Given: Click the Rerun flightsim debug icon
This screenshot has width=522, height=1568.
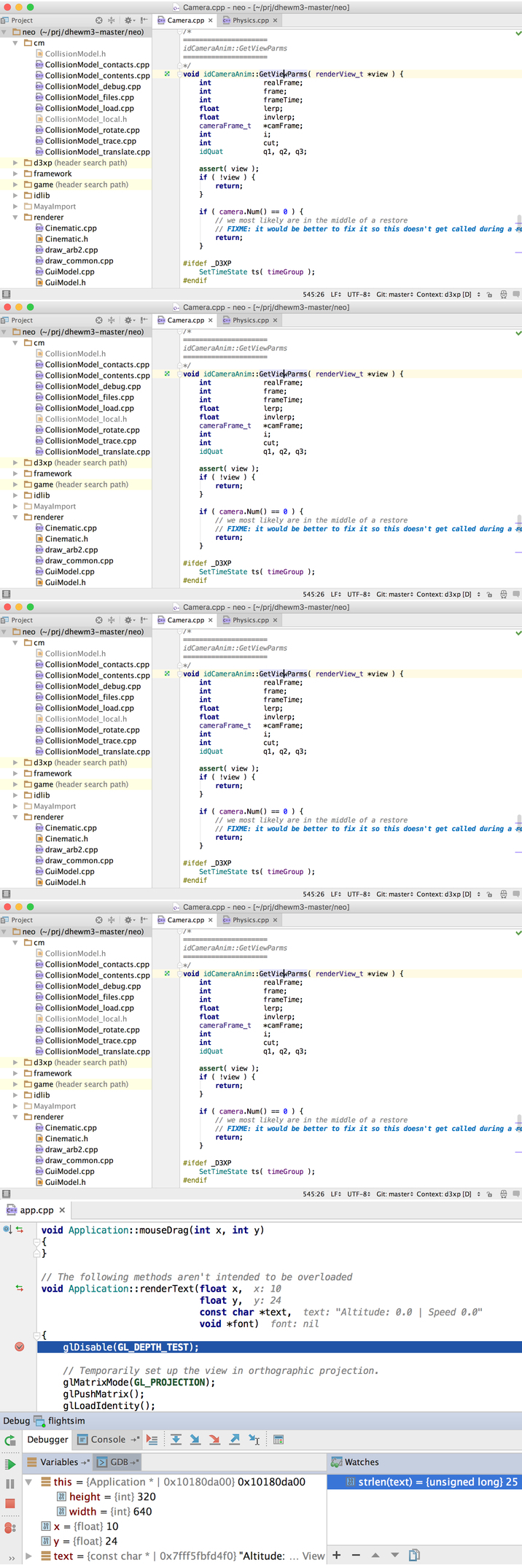Looking at the screenshot, I should coord(9,1440).
